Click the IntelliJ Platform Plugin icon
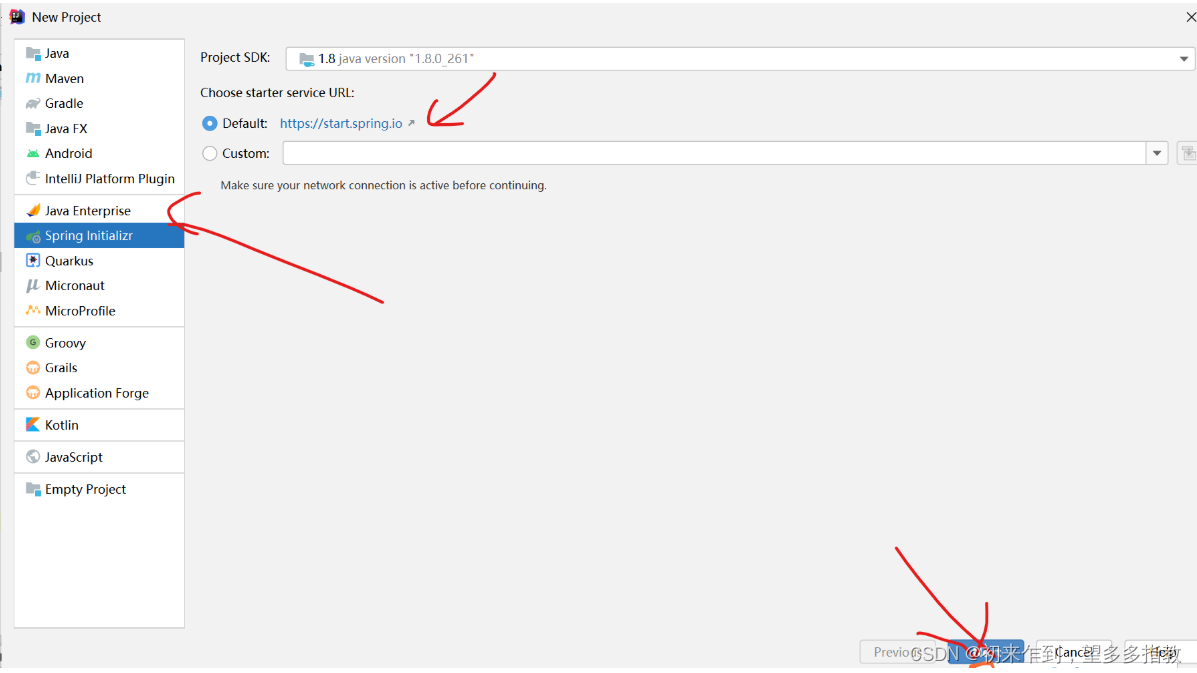 click(33, 179)
